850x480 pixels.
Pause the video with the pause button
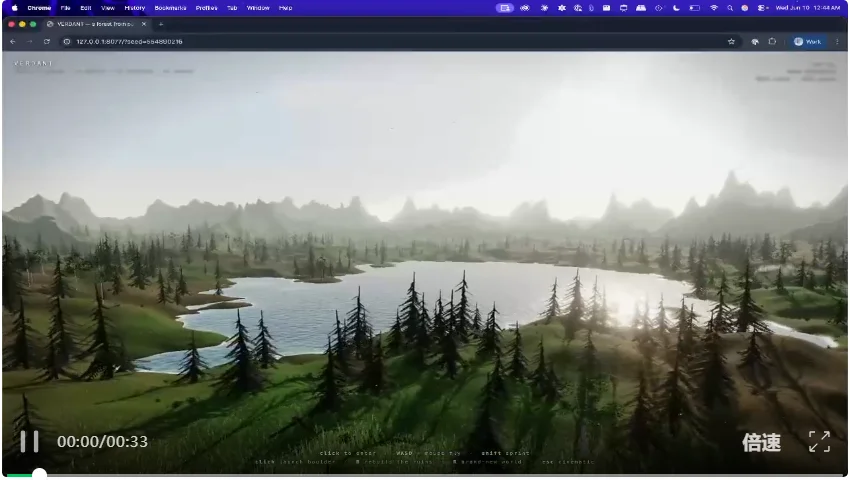pos(29,441)
